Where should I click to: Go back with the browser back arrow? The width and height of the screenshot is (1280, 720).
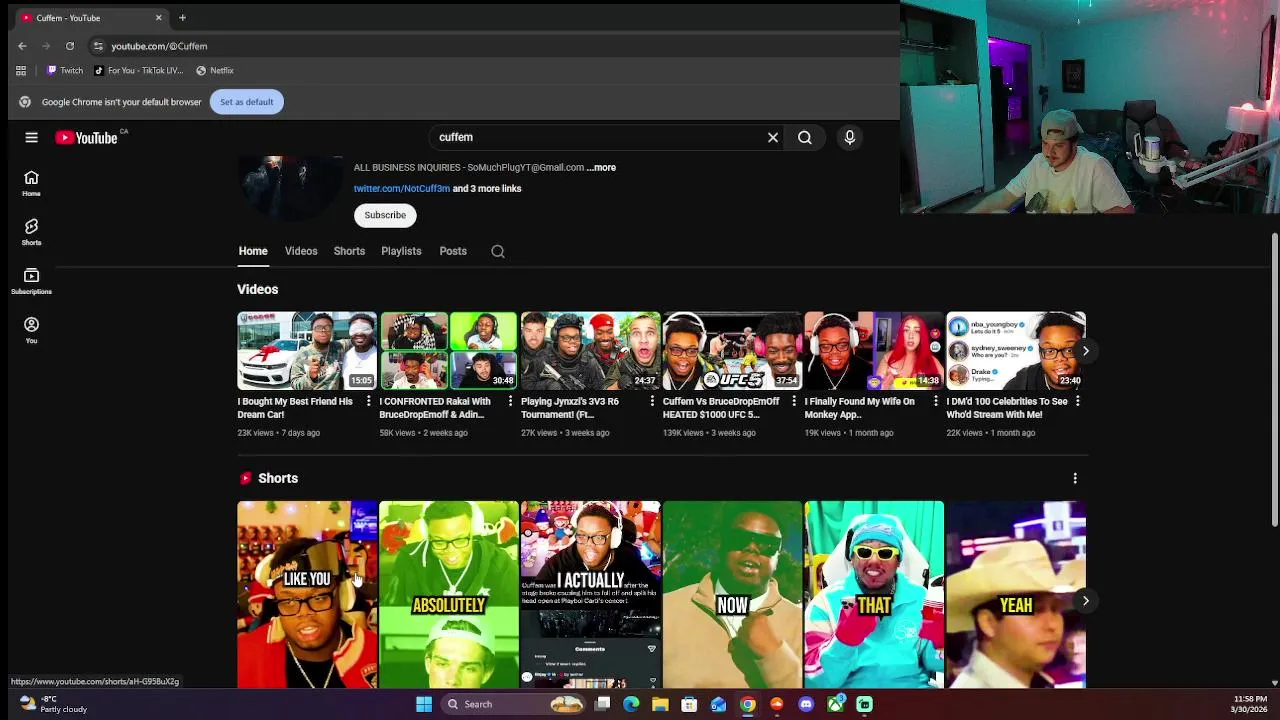pyautogui.click(x=22, y=46)
